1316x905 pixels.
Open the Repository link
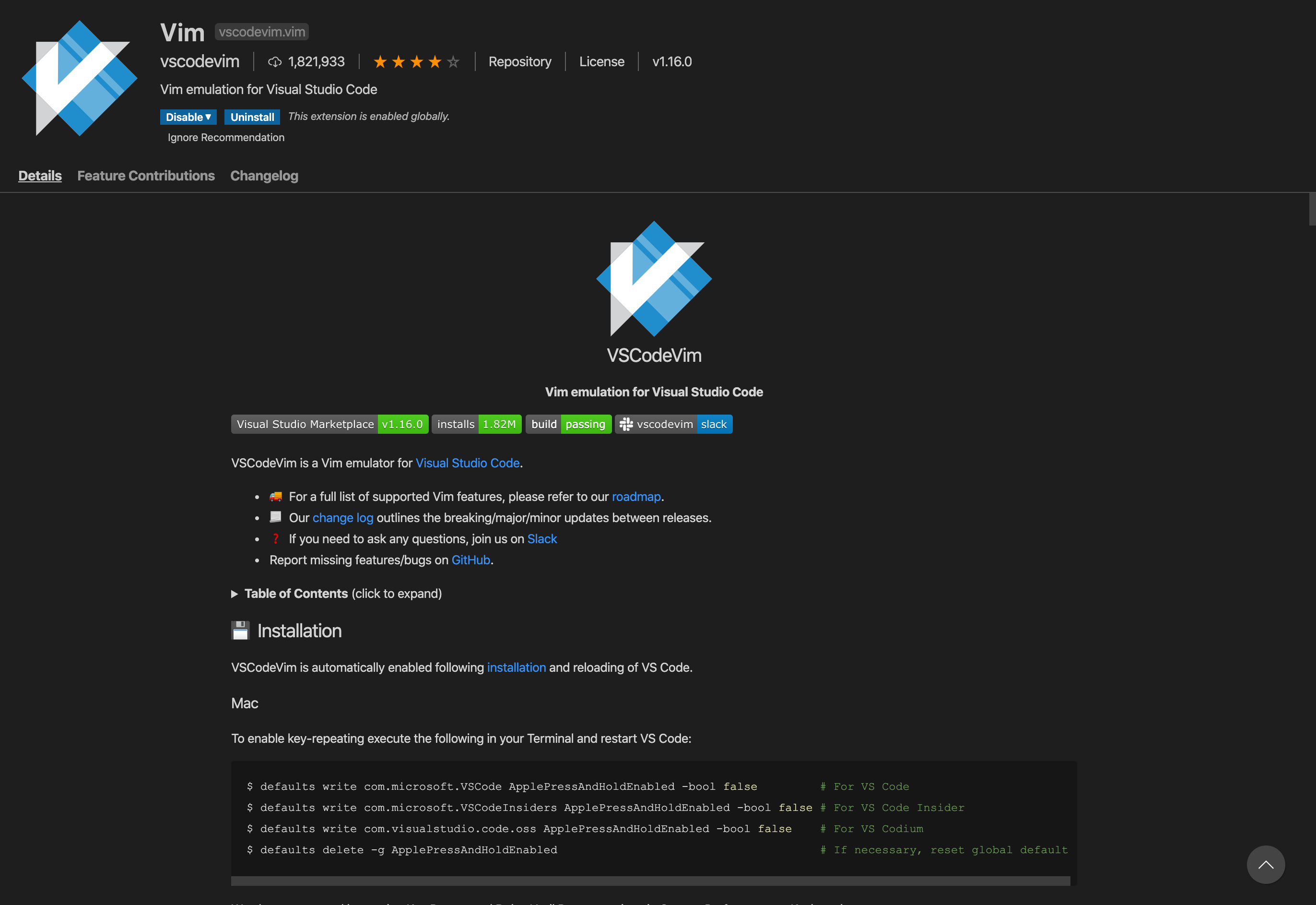point(520,62)
